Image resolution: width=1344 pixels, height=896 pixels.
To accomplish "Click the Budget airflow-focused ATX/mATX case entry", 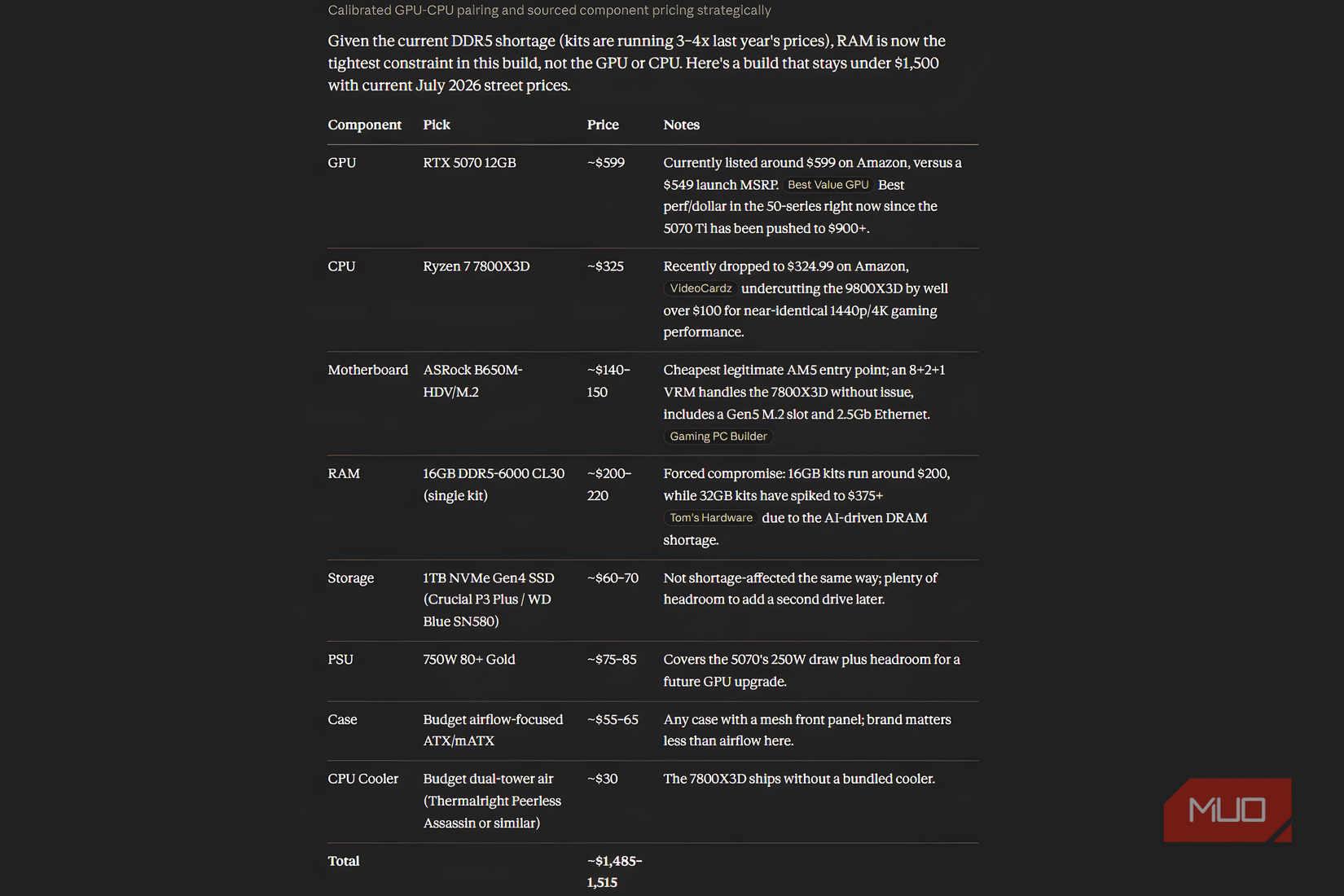I will tap(493, 731).
